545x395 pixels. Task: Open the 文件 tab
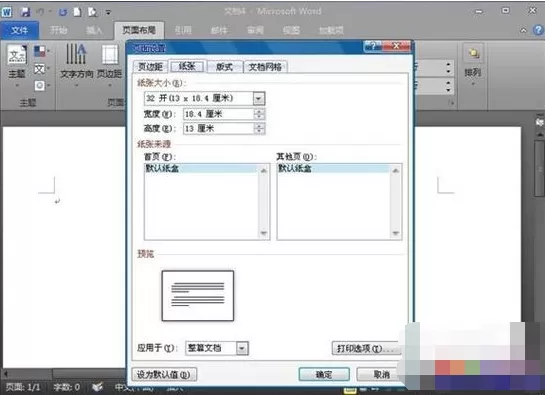pos(19,30)
